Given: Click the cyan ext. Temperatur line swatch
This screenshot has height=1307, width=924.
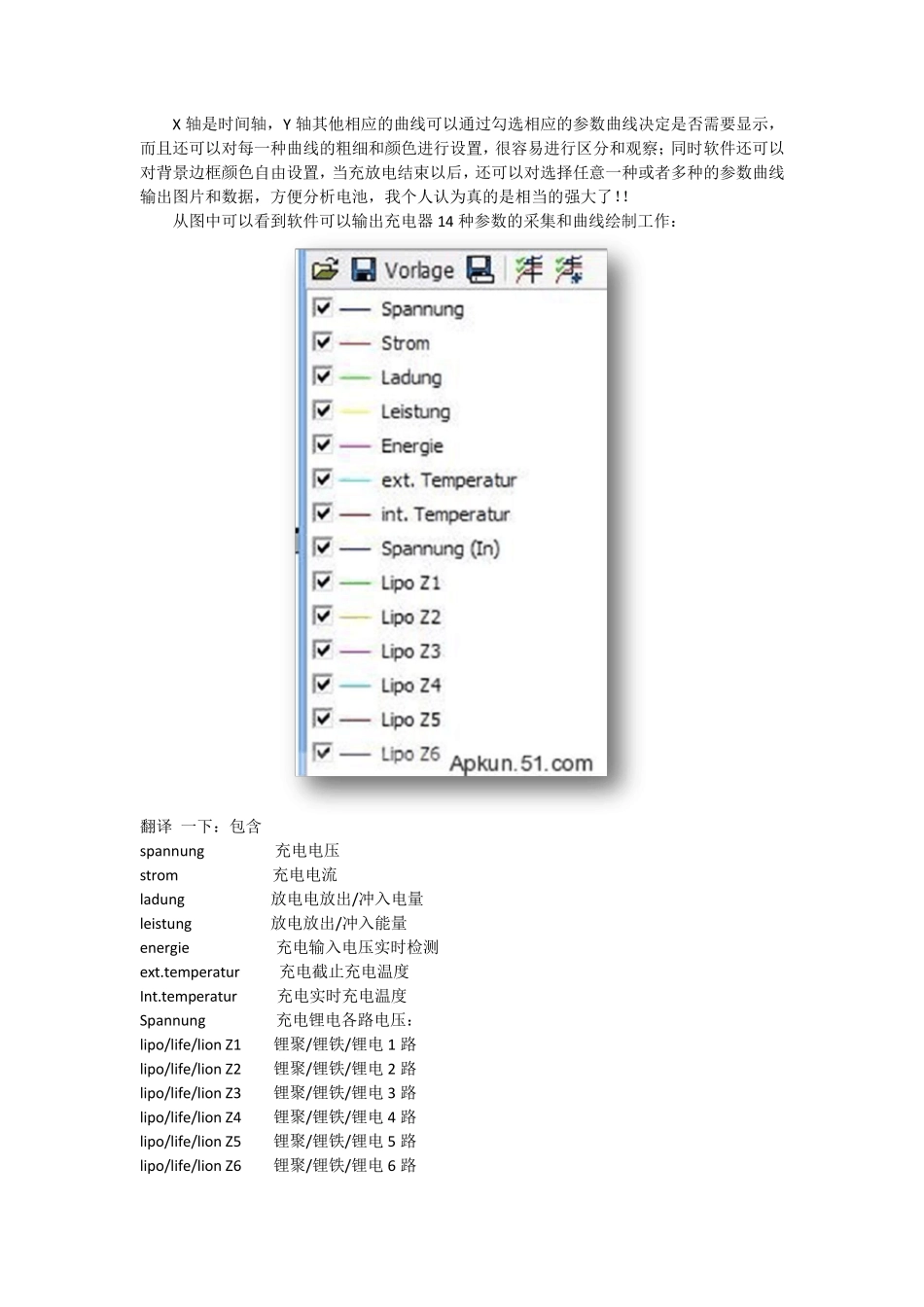Looking at the screenshot, I should point(355,480).
